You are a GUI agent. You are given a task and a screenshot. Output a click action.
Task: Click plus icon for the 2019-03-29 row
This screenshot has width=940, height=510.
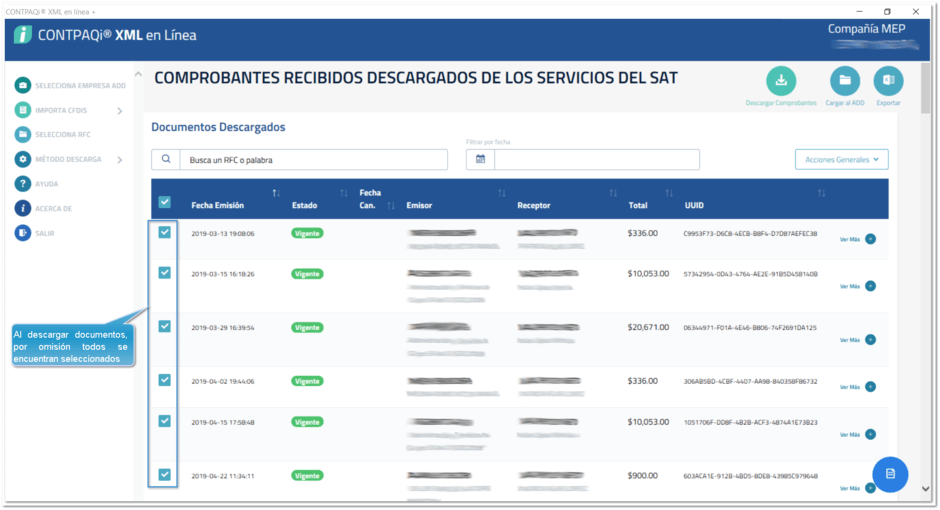coord(870,340)
